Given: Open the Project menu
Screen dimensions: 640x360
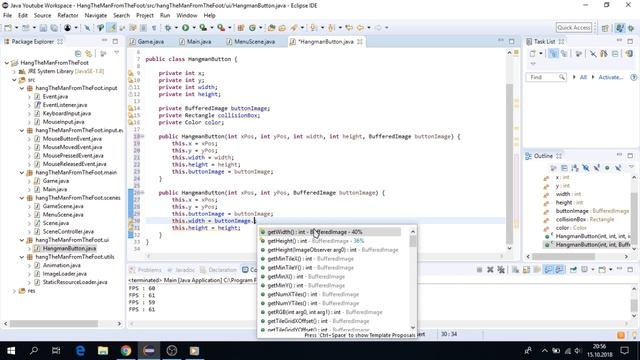Looking at the screenshot, I should pos(144,16).
